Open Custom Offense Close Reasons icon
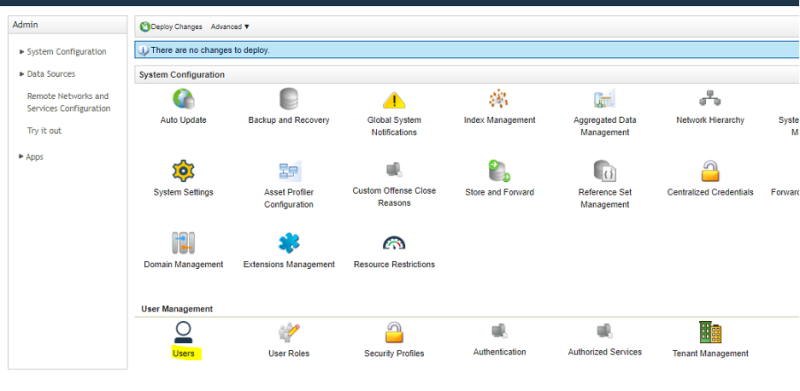 394,169
